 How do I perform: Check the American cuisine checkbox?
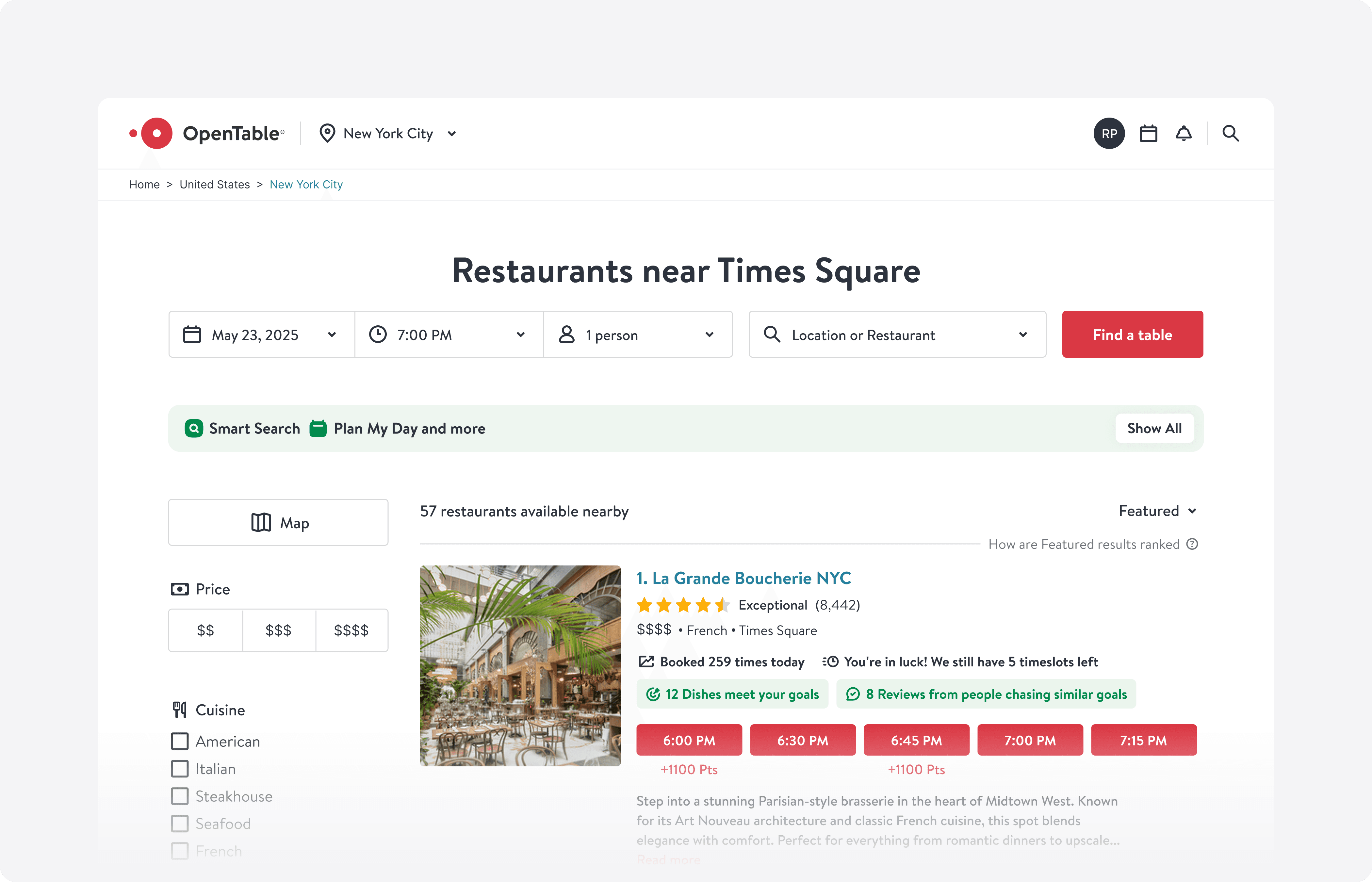click(x=180, y=741)
